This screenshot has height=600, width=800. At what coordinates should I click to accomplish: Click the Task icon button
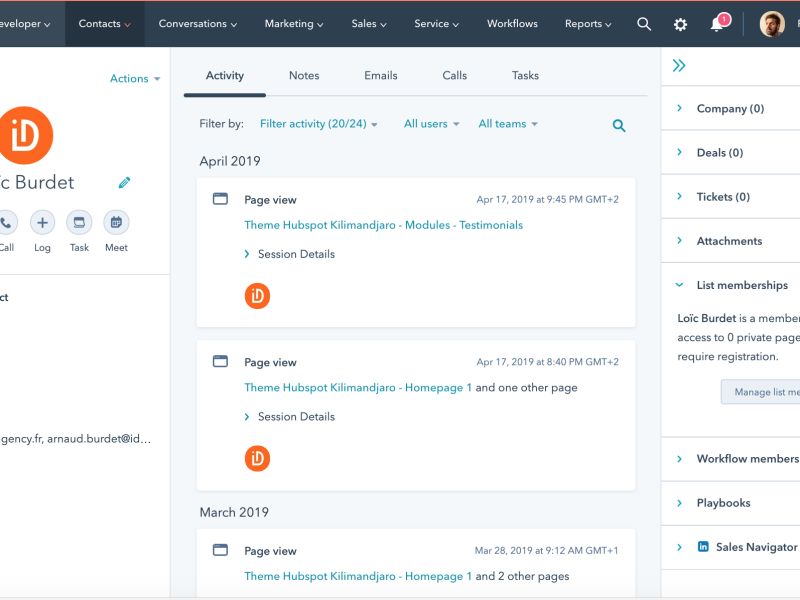point(79,222)
